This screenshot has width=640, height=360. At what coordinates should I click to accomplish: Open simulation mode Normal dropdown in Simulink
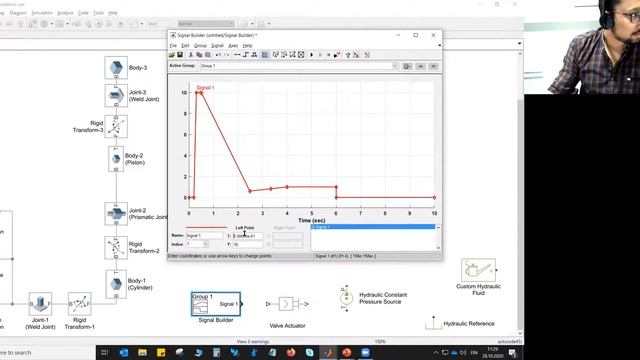pos(207,24)
